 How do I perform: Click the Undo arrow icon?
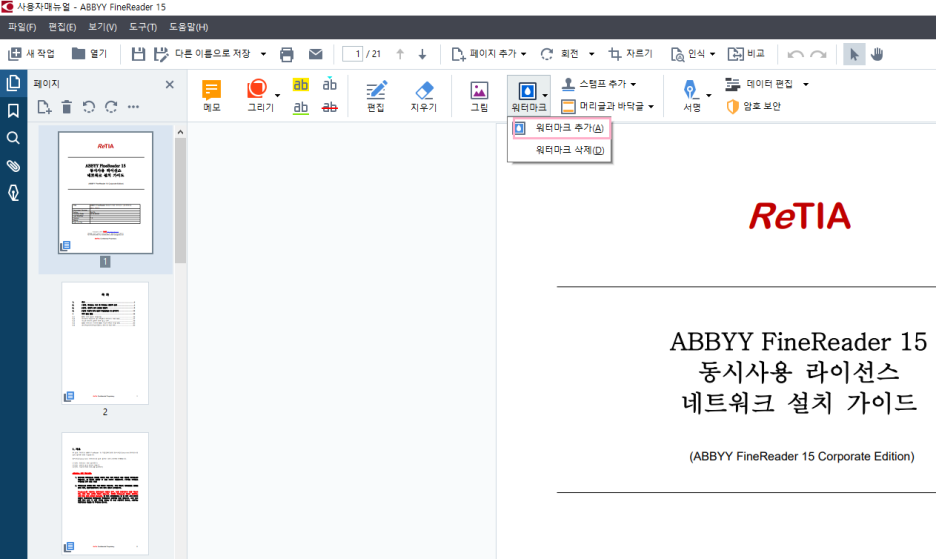[x=795, y=54]
